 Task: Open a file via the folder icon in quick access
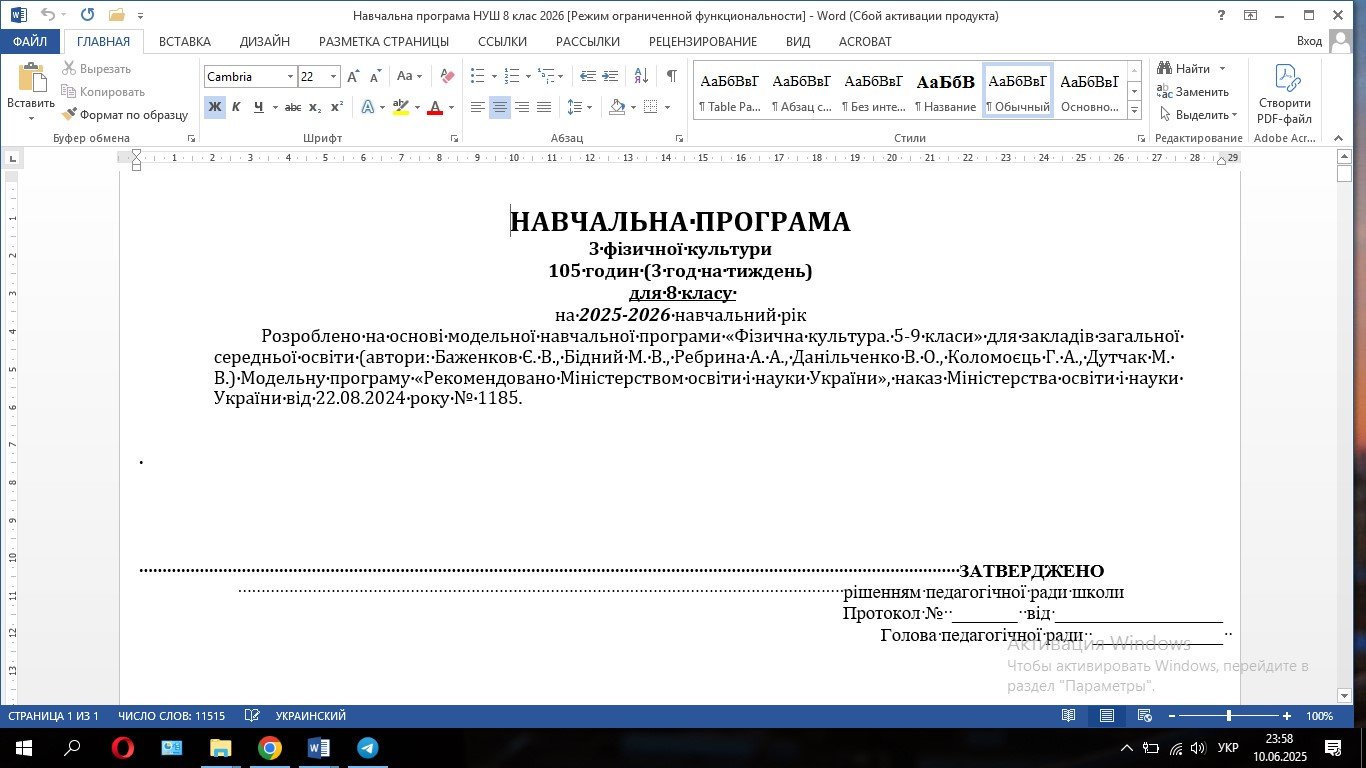tap(117, 15)
